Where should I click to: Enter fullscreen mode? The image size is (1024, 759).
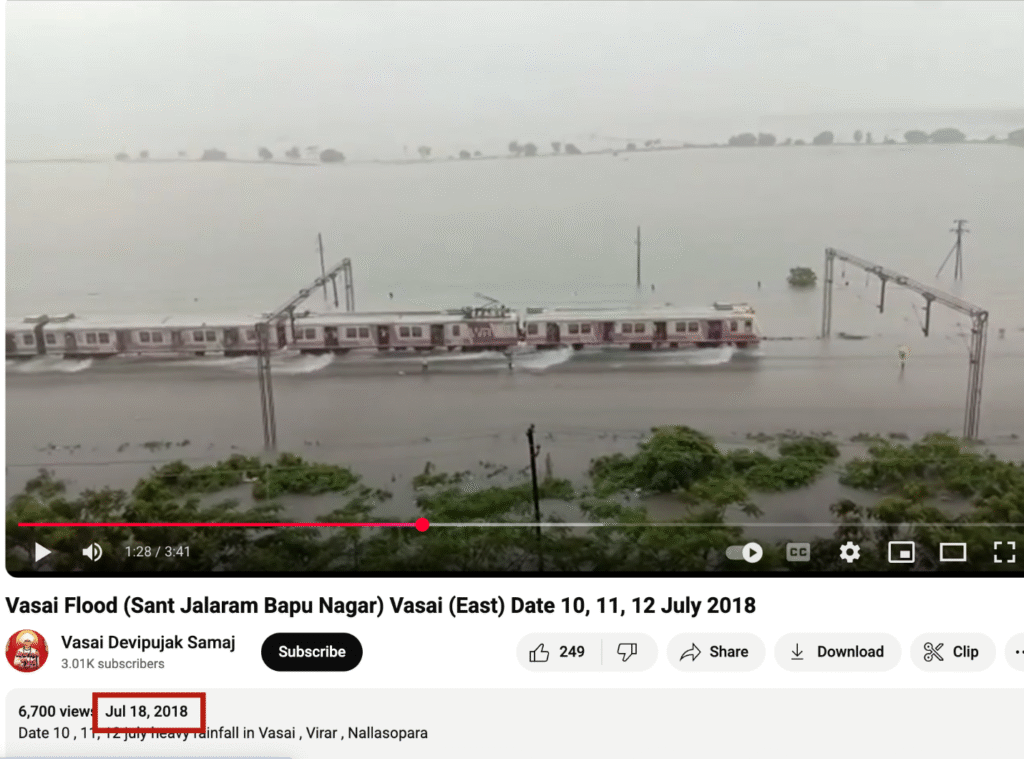(1004, 553)
